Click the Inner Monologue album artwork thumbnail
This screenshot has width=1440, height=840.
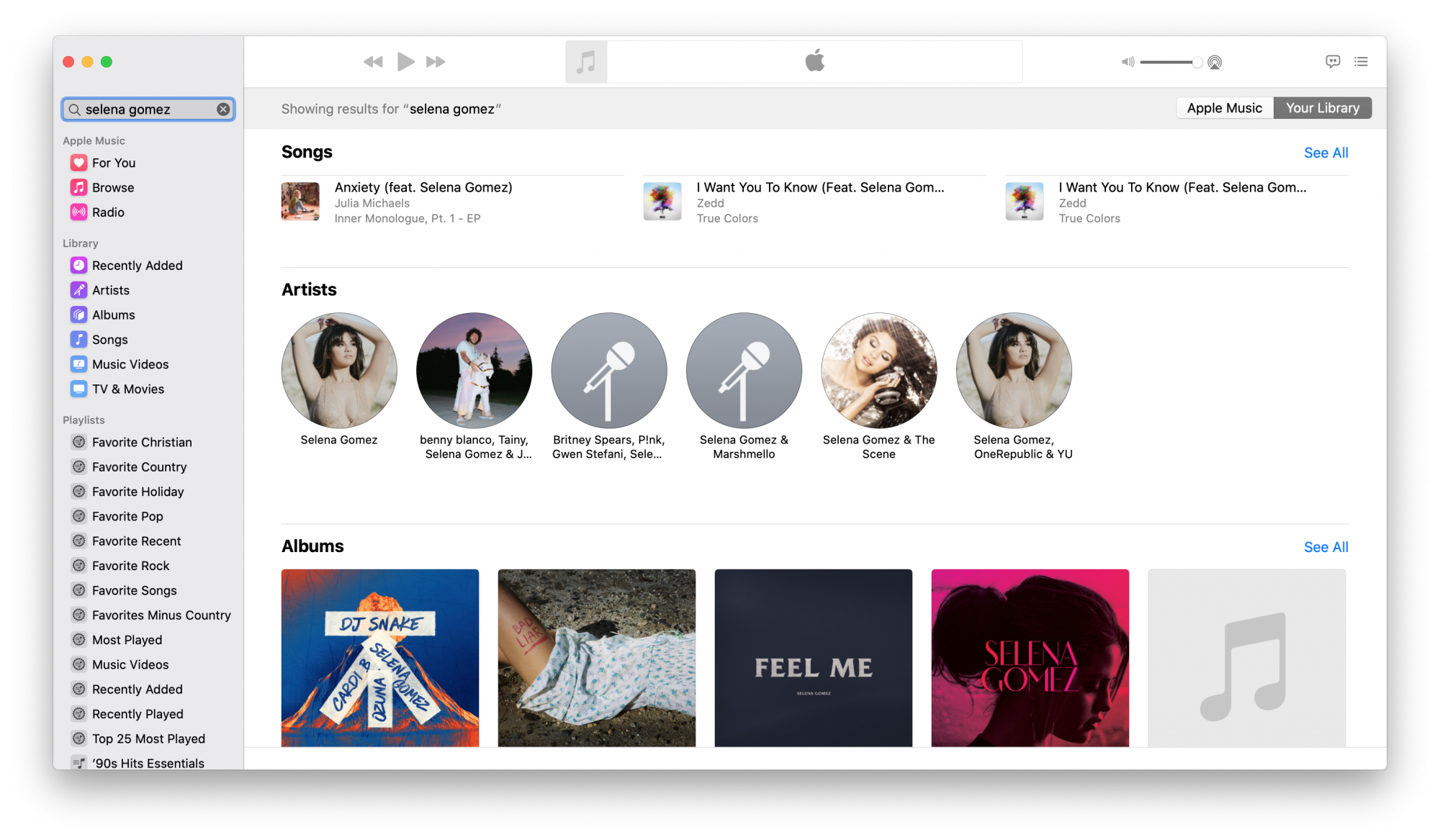pos(300,202)
